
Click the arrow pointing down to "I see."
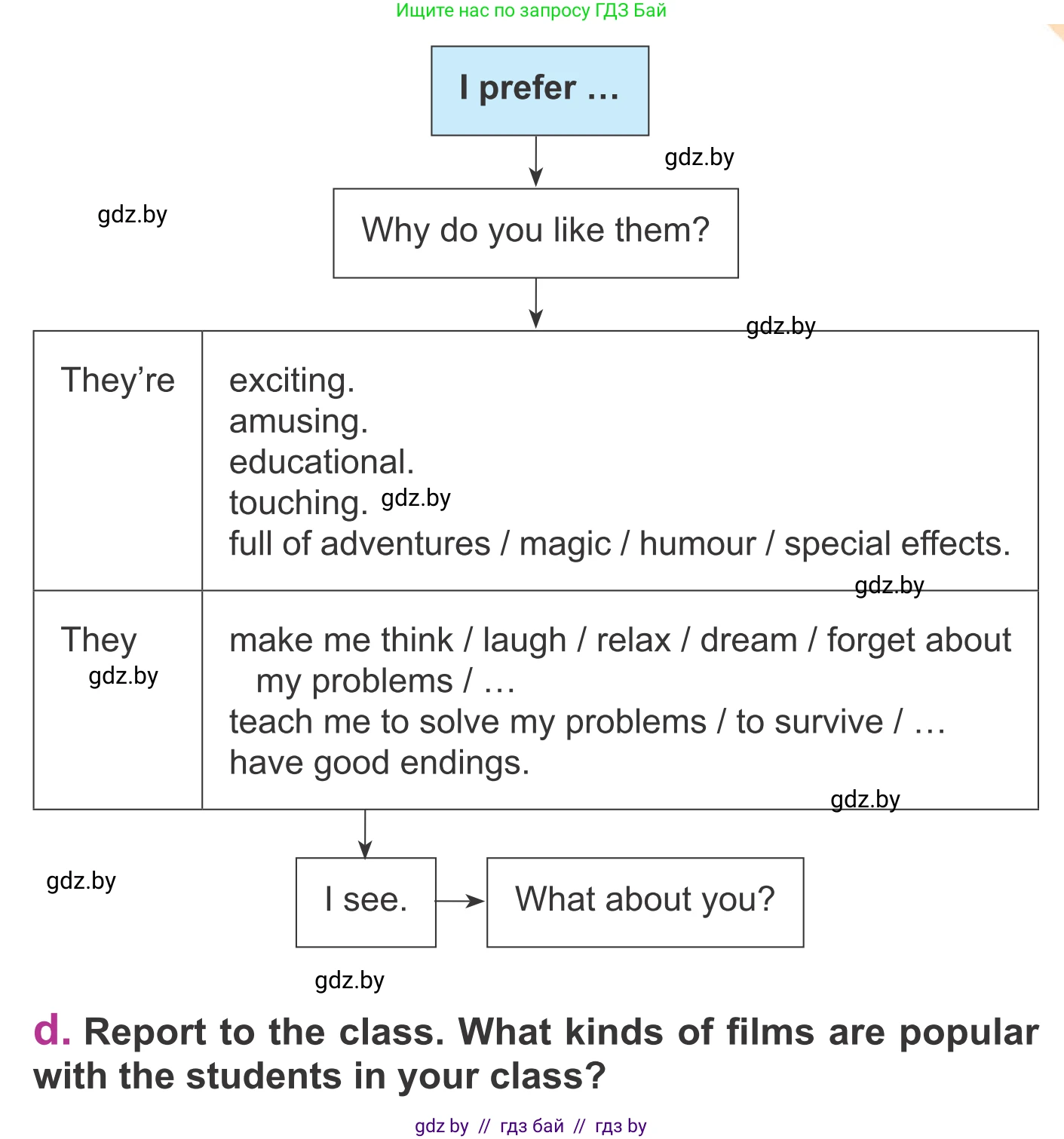tap(365, 834)
